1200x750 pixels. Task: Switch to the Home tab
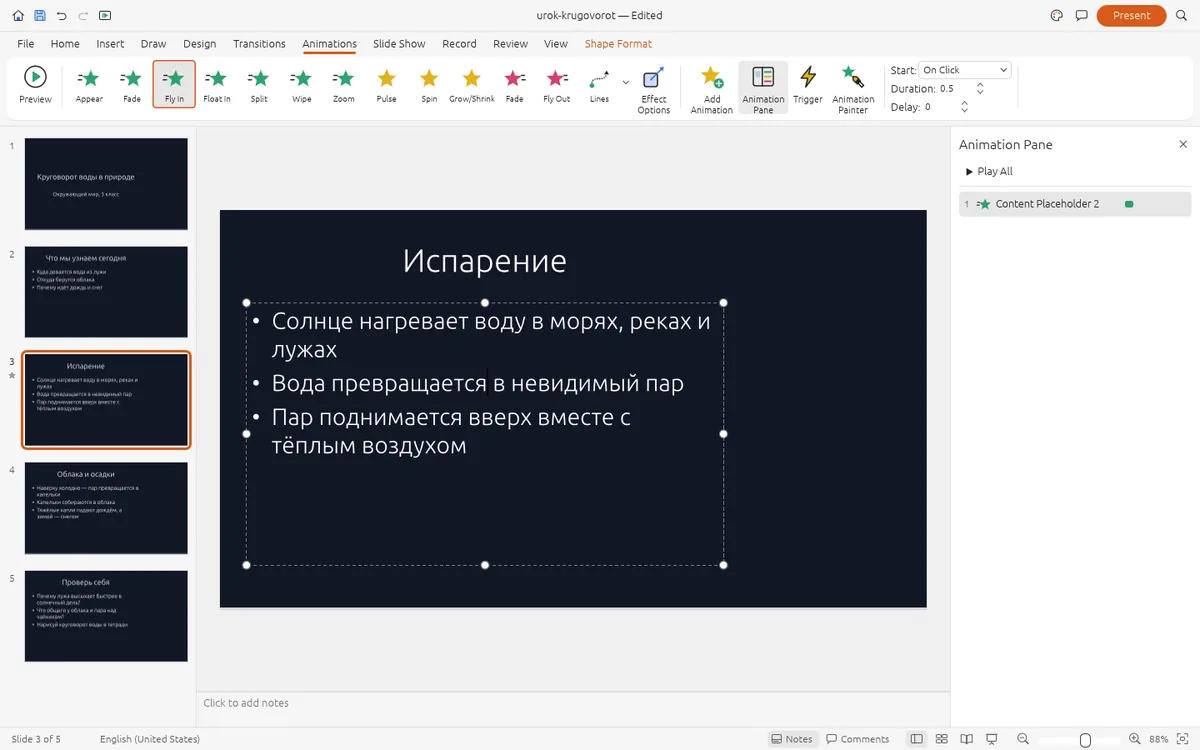tap(65, 44)
